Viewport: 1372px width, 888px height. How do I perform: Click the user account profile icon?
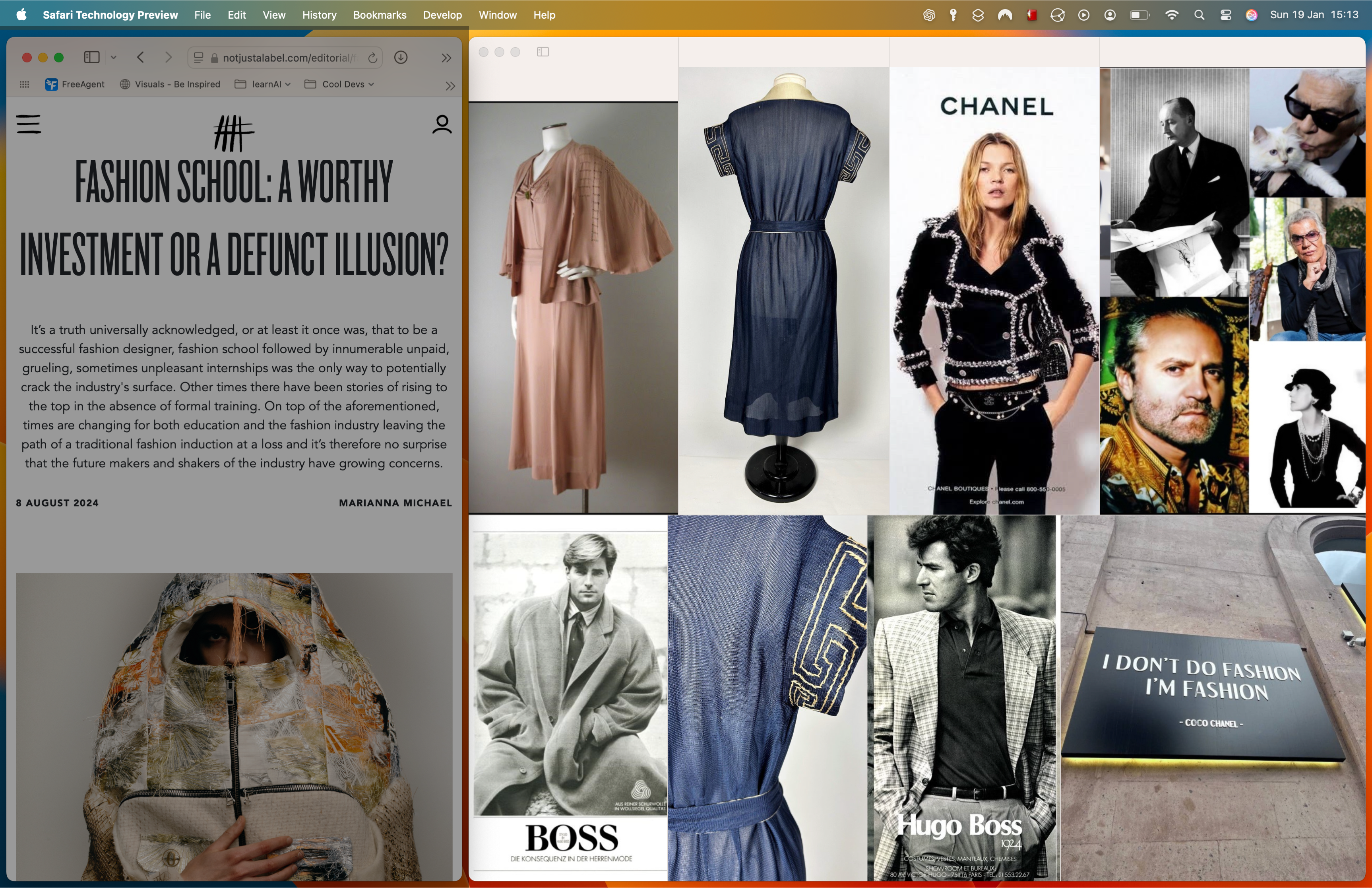point(442,124)
